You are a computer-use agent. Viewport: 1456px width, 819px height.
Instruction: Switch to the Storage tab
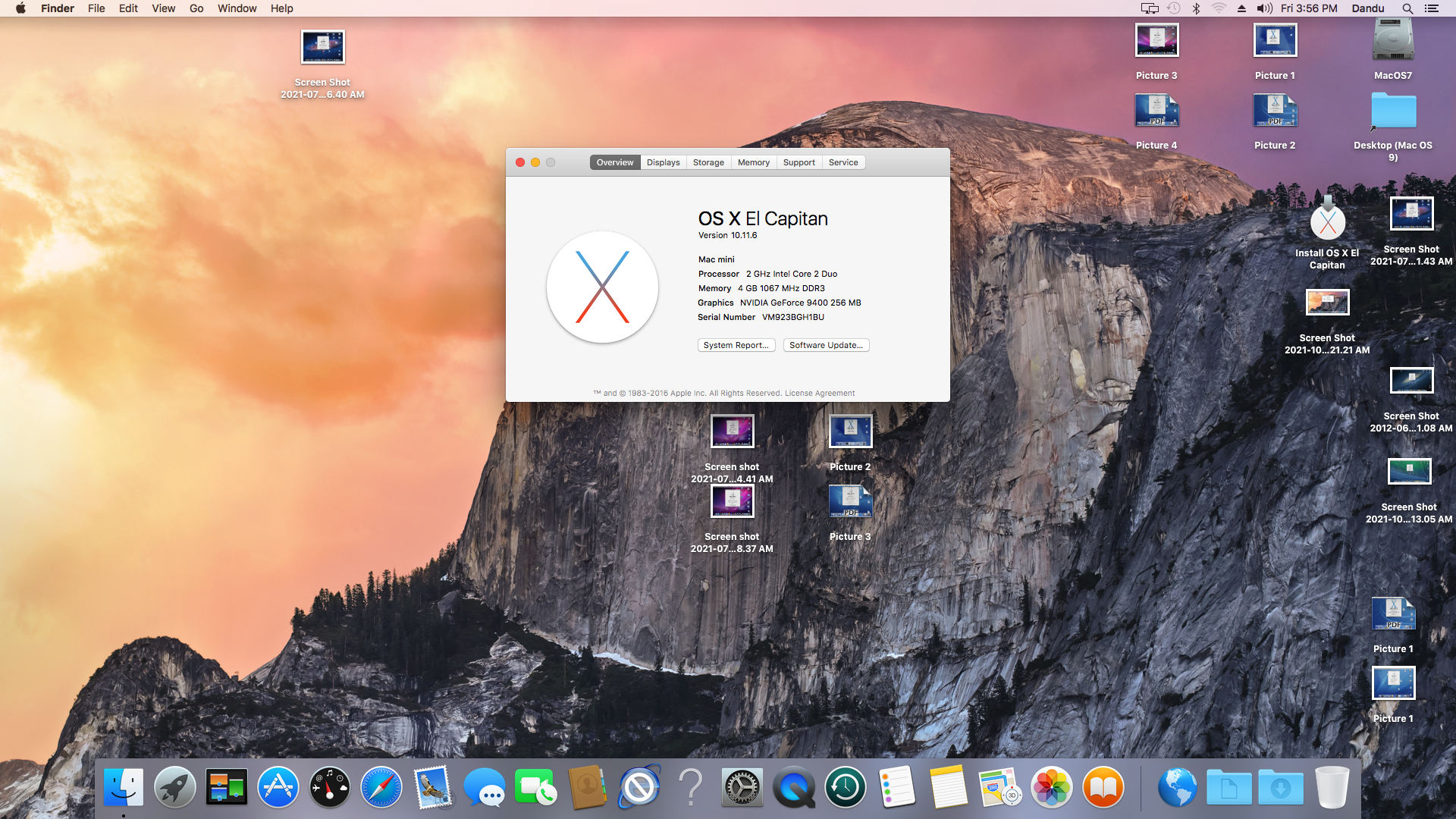point(708,162)
